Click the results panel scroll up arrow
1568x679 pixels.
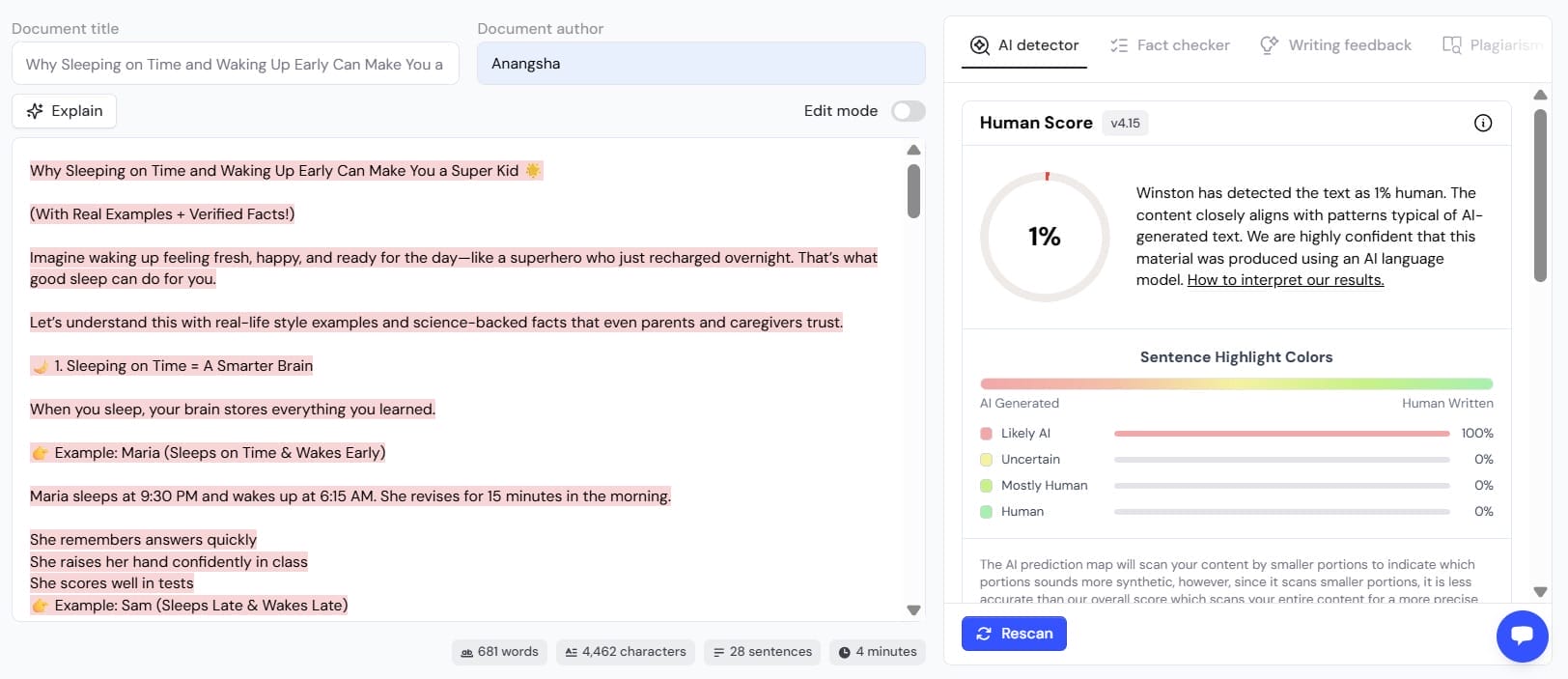tap(1540, 95)
